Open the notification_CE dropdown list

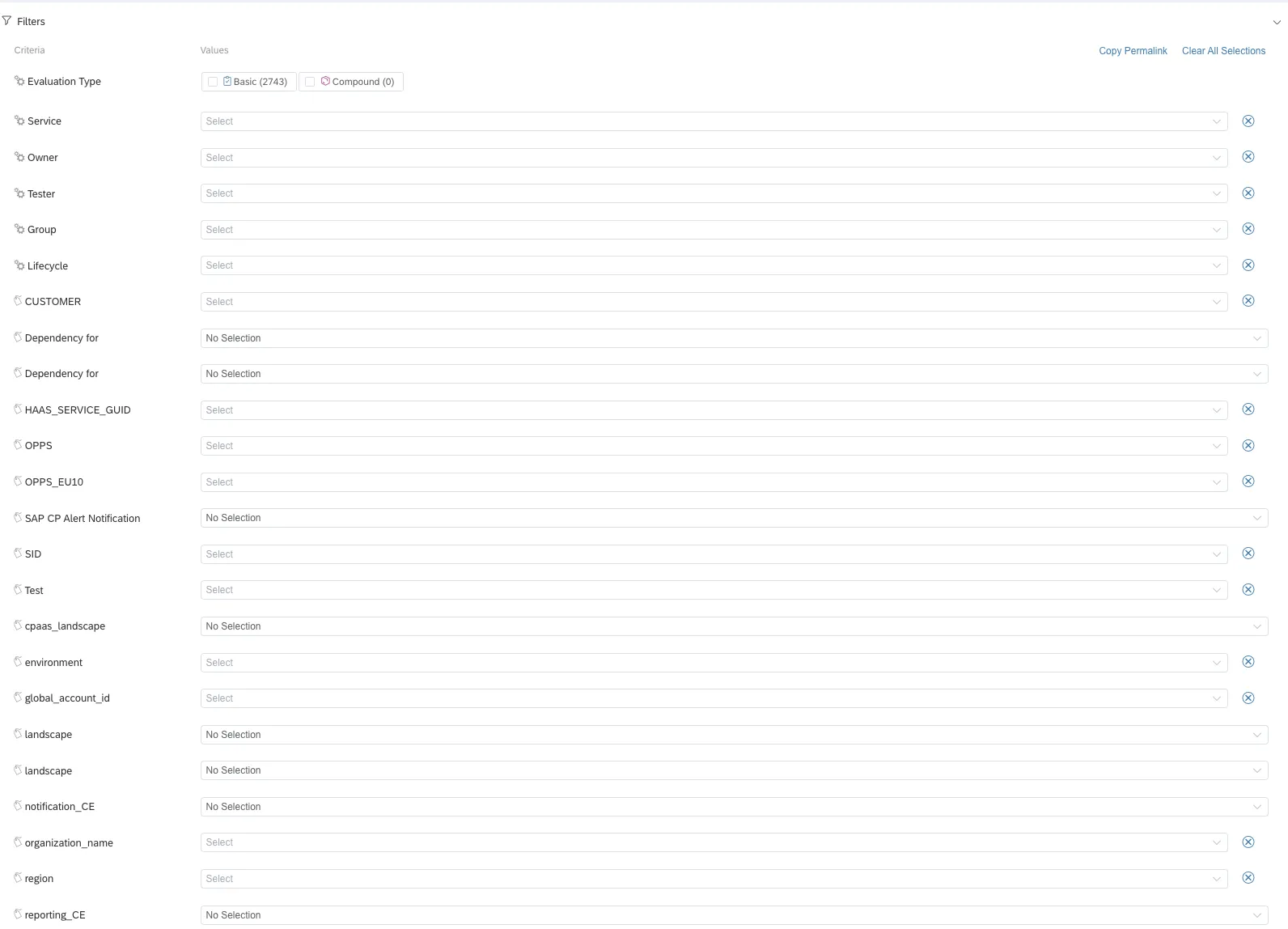[733, 807]
